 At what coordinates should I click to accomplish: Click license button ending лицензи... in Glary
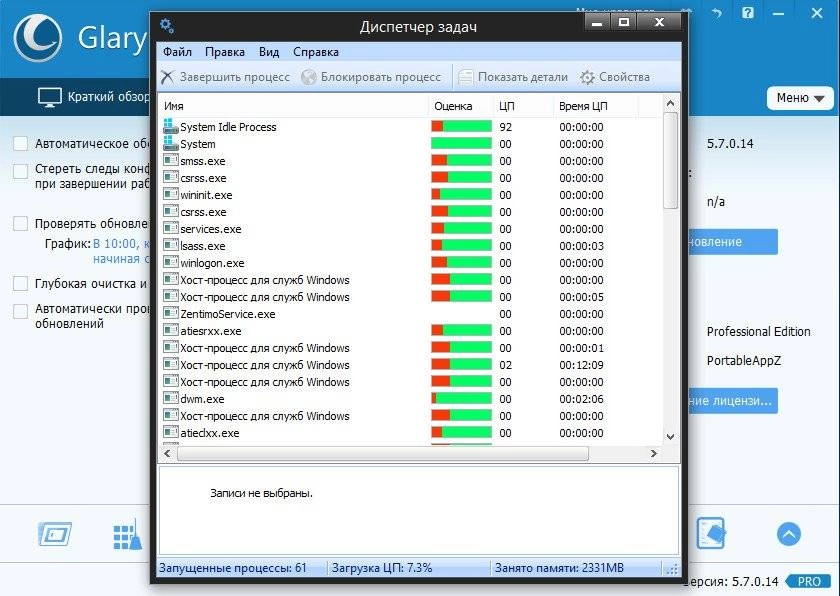point(732,401)
